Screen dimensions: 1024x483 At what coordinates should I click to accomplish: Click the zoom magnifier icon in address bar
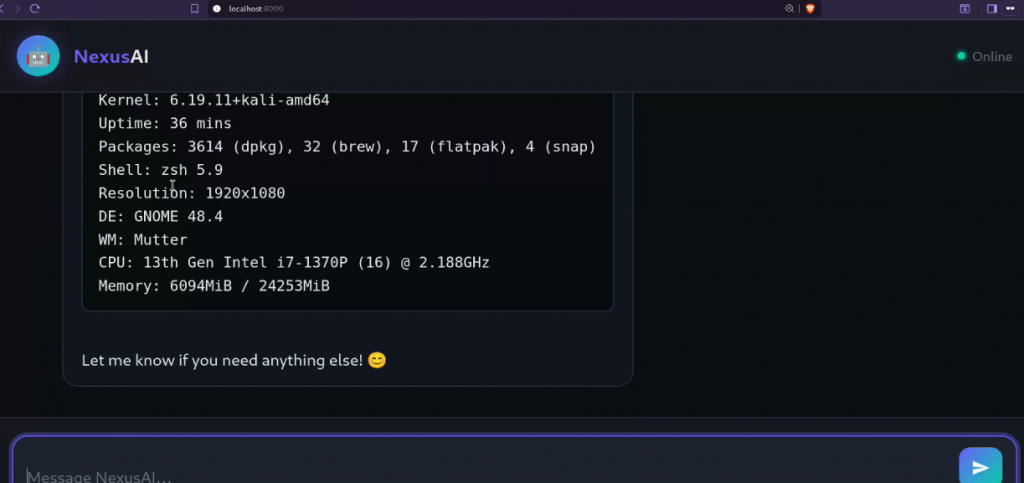[x=789, y=8]
